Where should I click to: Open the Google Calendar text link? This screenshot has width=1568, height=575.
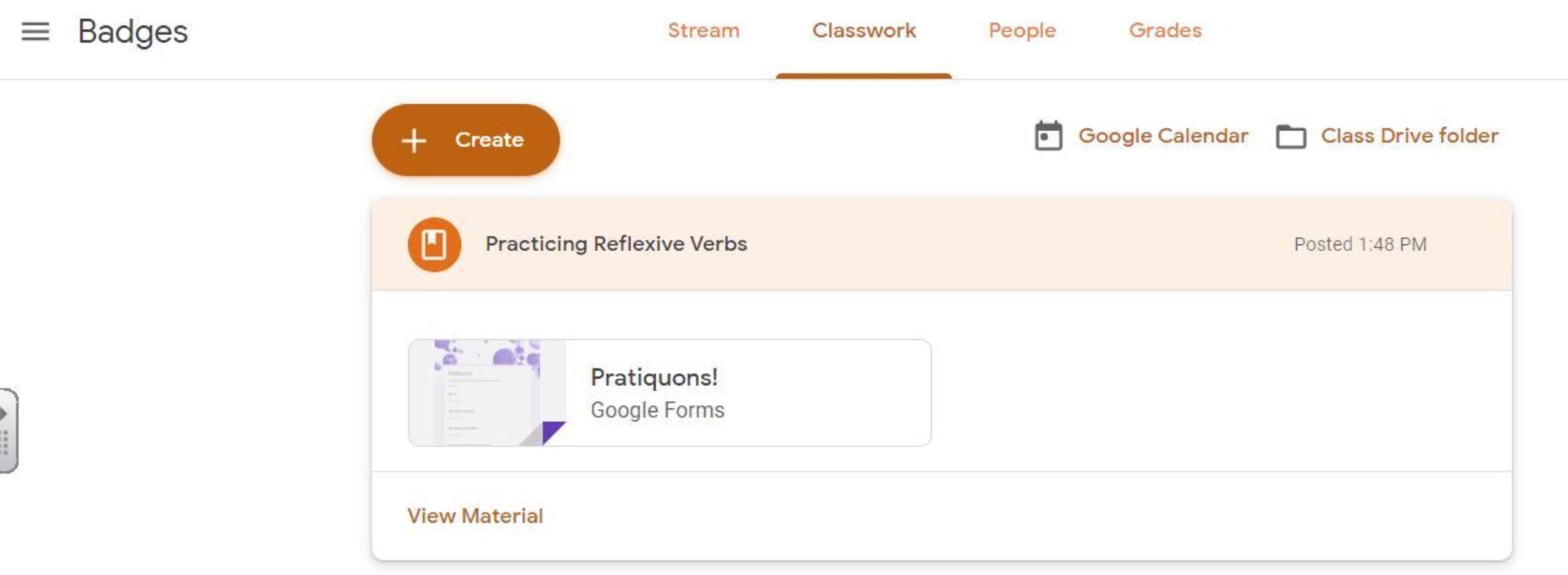(1162, 136)
